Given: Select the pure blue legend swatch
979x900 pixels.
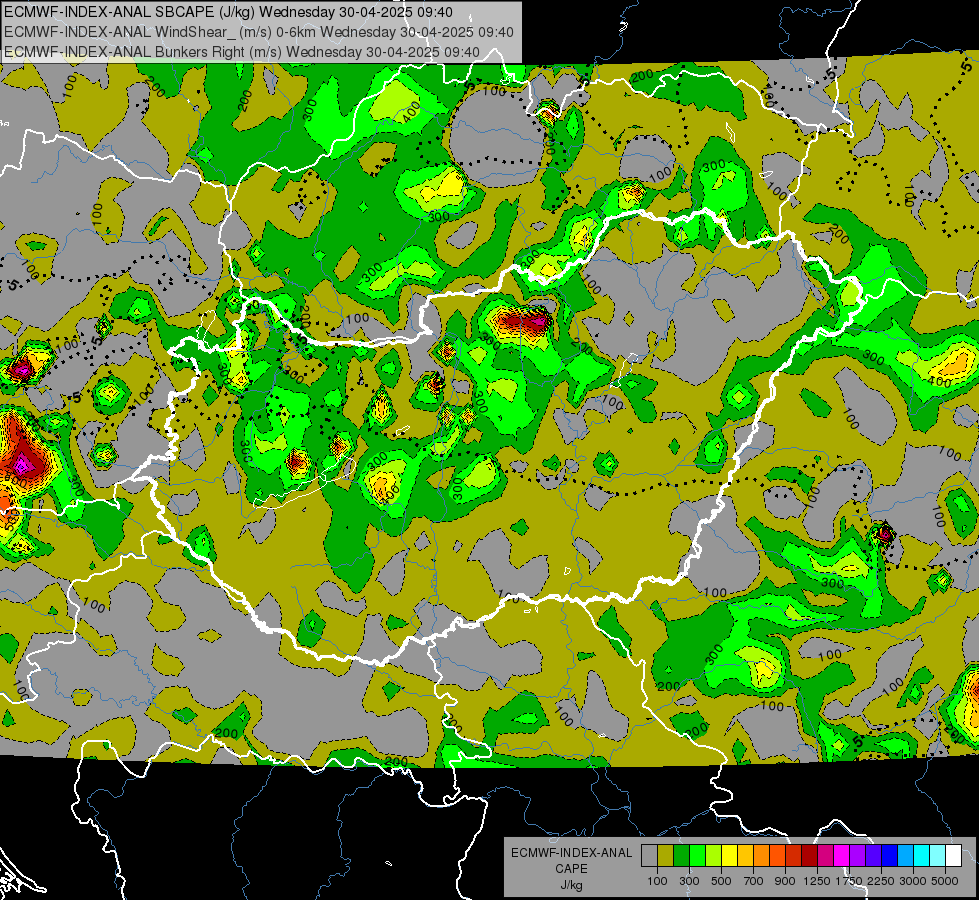Looking at the screenshot, I should (889, 855).
